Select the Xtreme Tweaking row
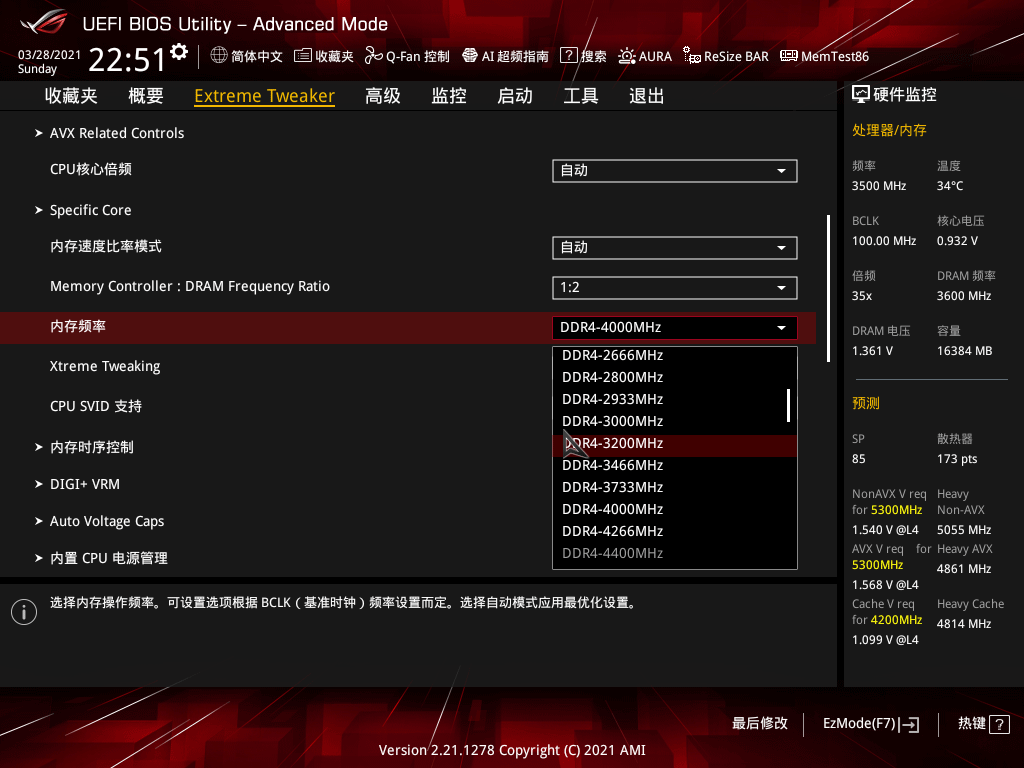 coord(104,366)
